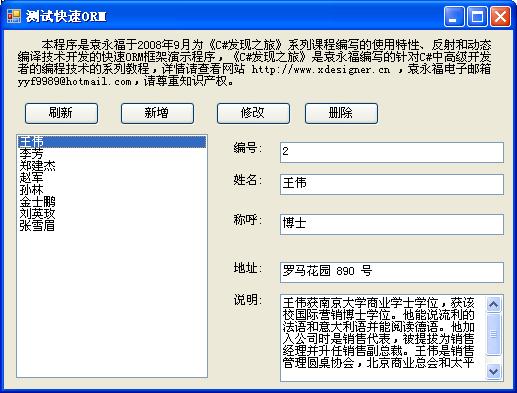Select 赵军 in the name list
The width and height of the screenshot is (517, 393).
click(x=112, y=178)
